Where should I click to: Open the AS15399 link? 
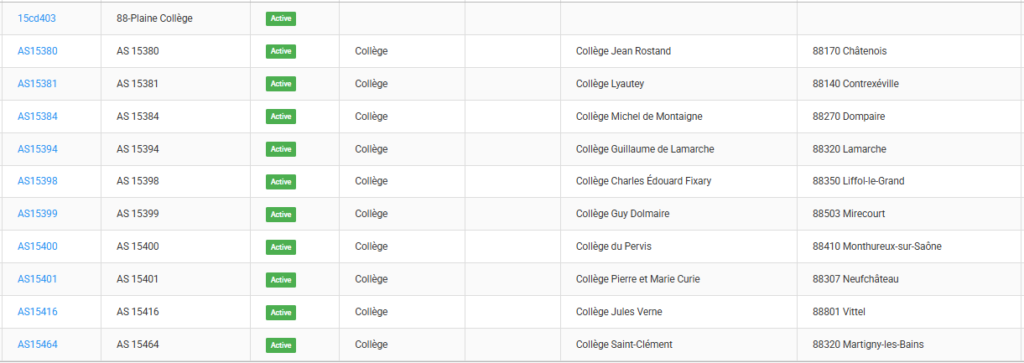(x=37, y=213)
